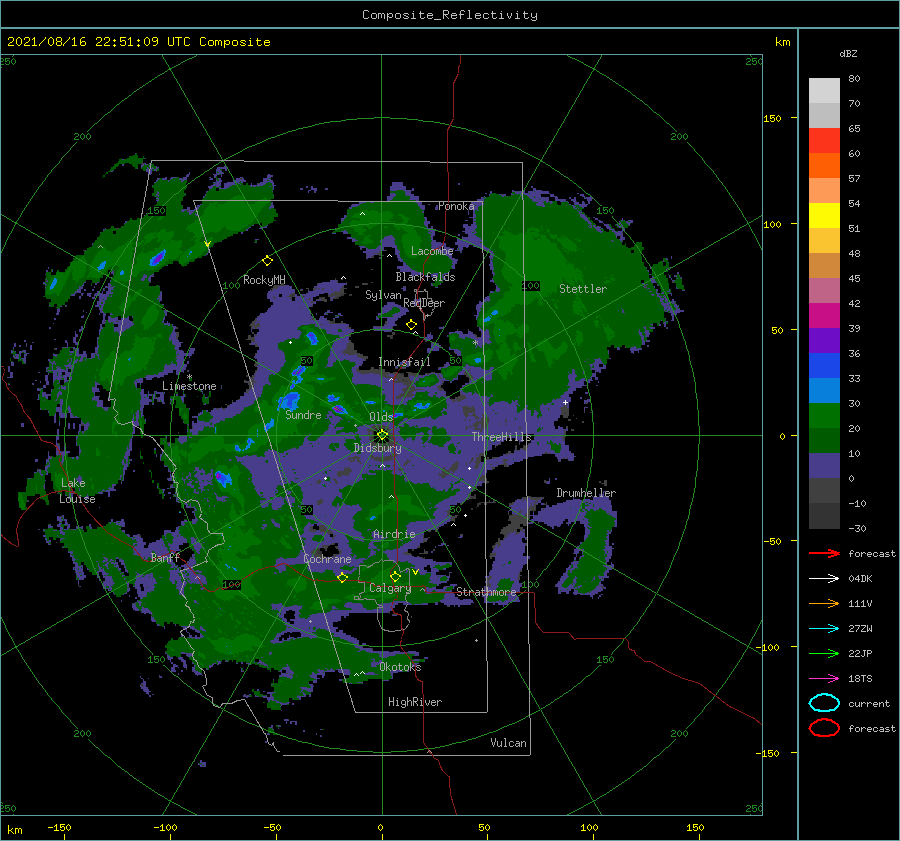Click the Limestone label

(189, 386)
